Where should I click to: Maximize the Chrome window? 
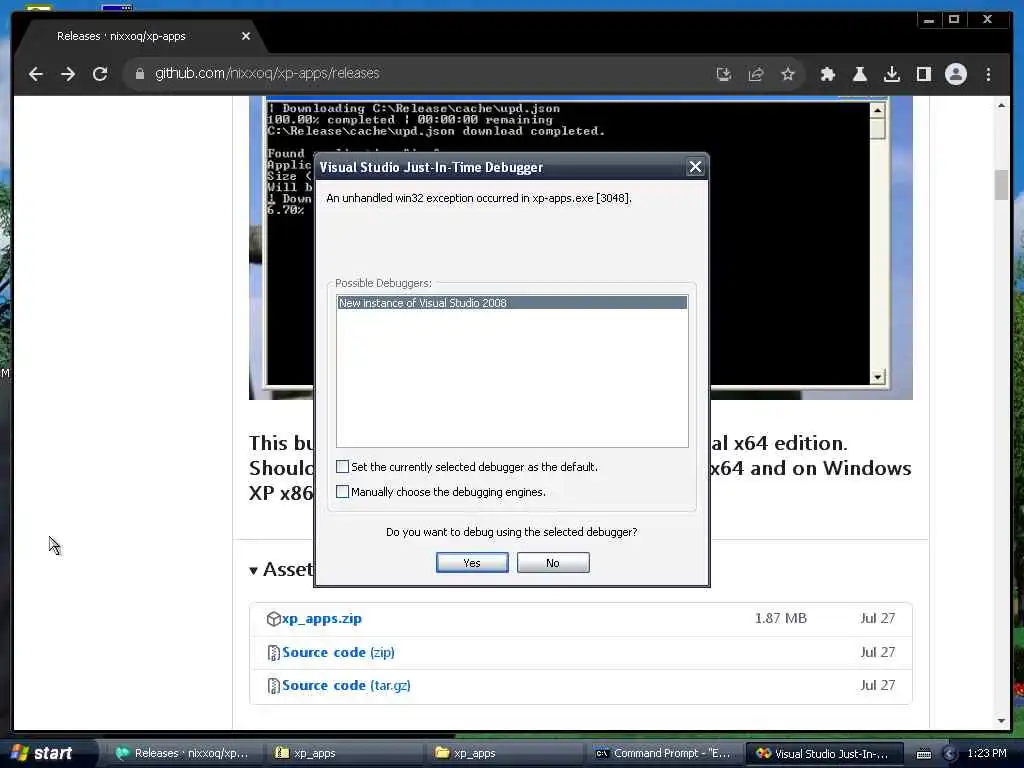click(x=953, y=20)
